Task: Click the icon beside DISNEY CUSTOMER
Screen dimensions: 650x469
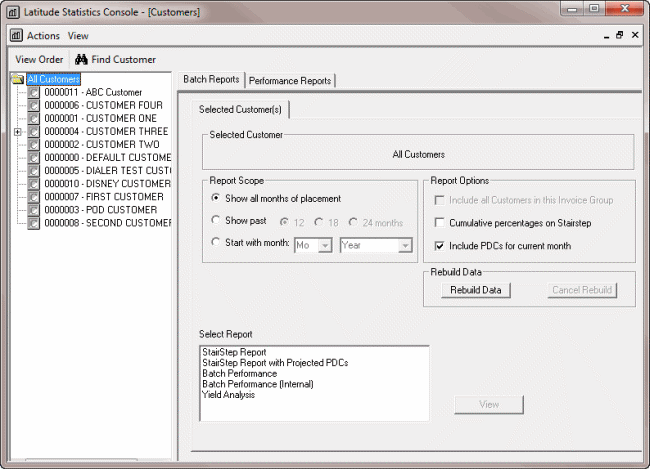Action: click(34, 184)
